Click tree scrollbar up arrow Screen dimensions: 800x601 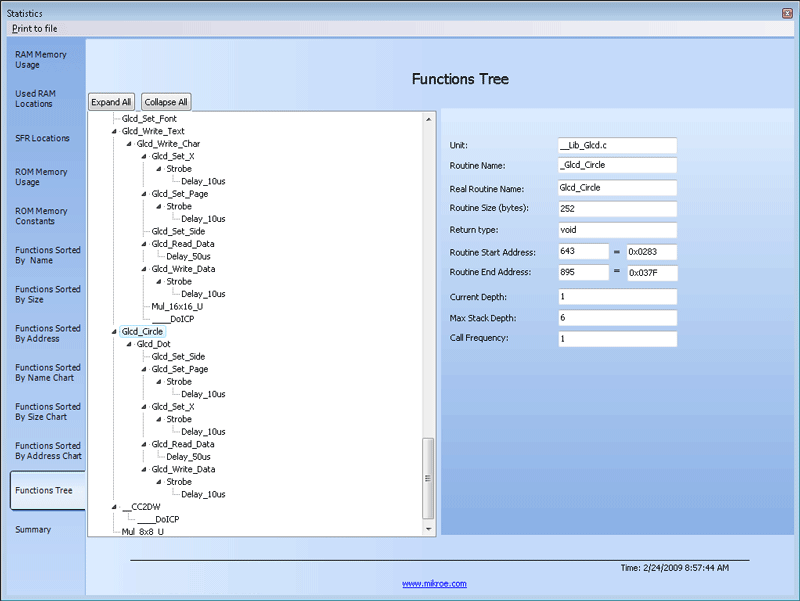pyautogui.click(x=429, y=119)
